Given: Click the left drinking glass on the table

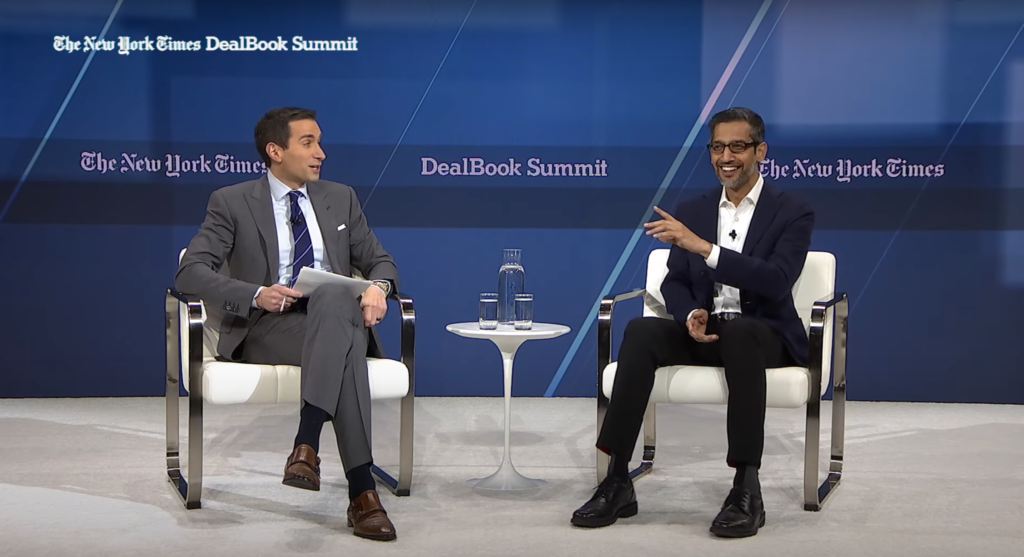Looking at the screenshot, I should pos(488,311).
